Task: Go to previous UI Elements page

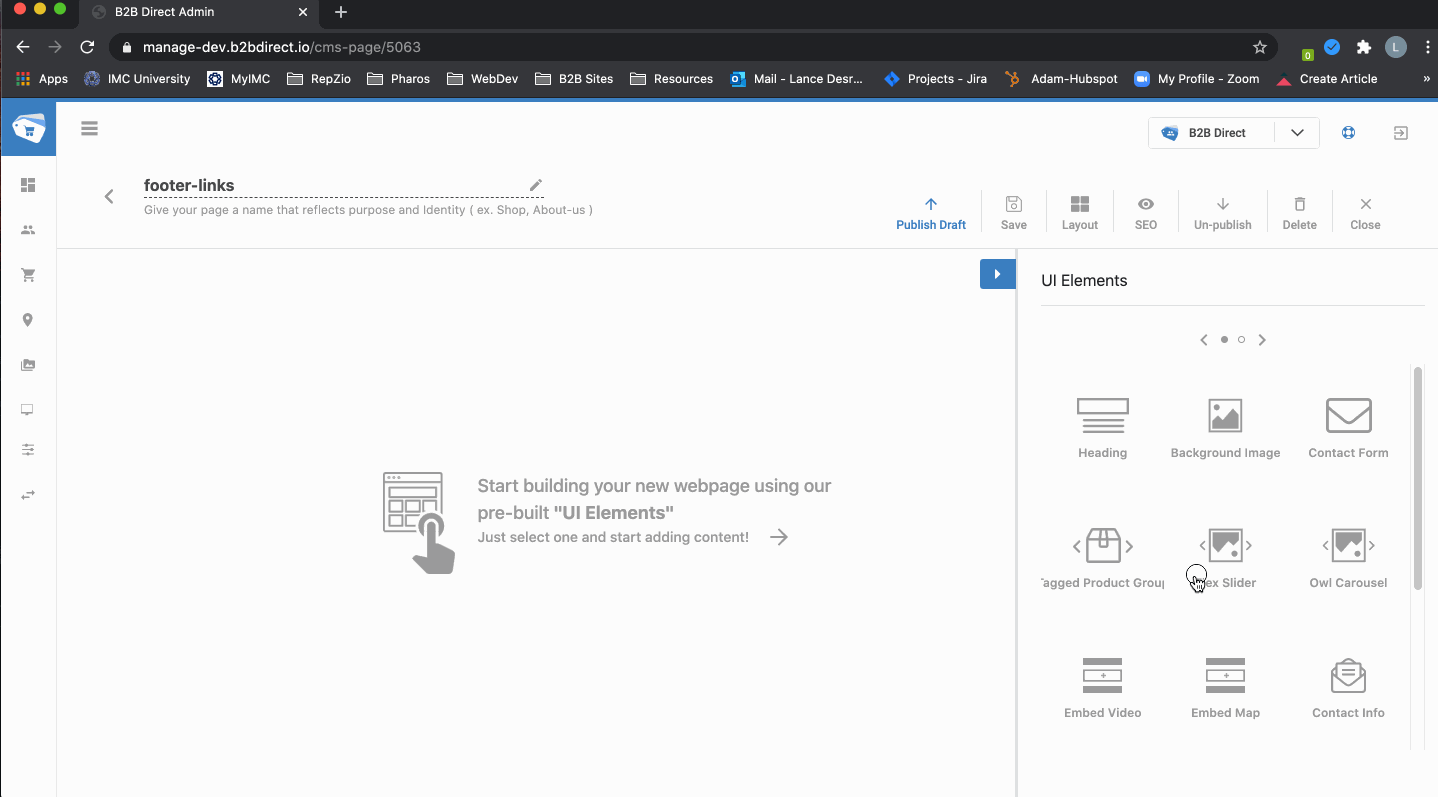Action: (x=1204, y=340)
